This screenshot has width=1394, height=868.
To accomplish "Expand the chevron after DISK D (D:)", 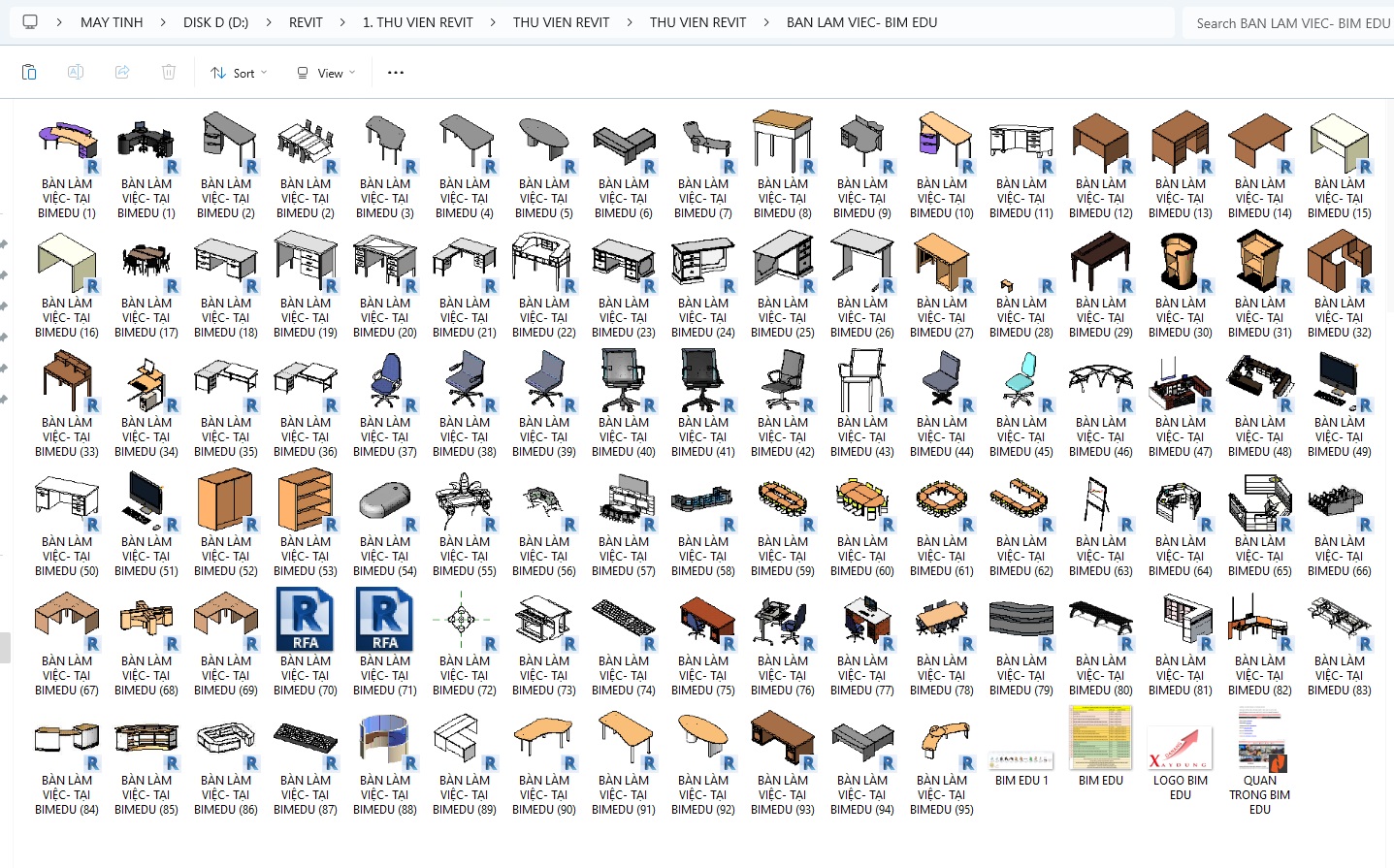I will point(269,22).
